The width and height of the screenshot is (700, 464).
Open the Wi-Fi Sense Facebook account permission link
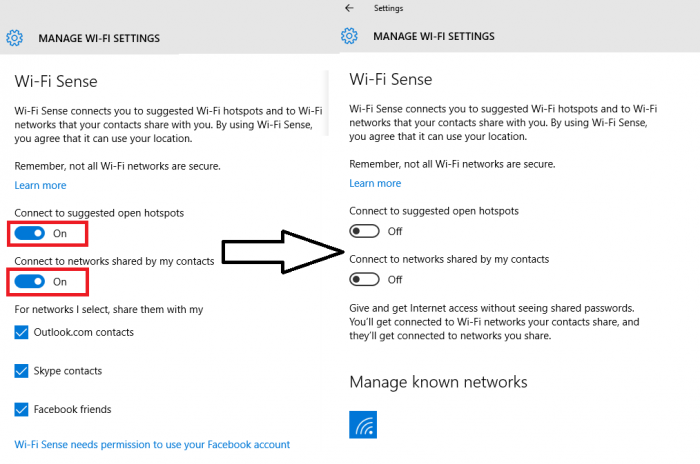point(152,444)
